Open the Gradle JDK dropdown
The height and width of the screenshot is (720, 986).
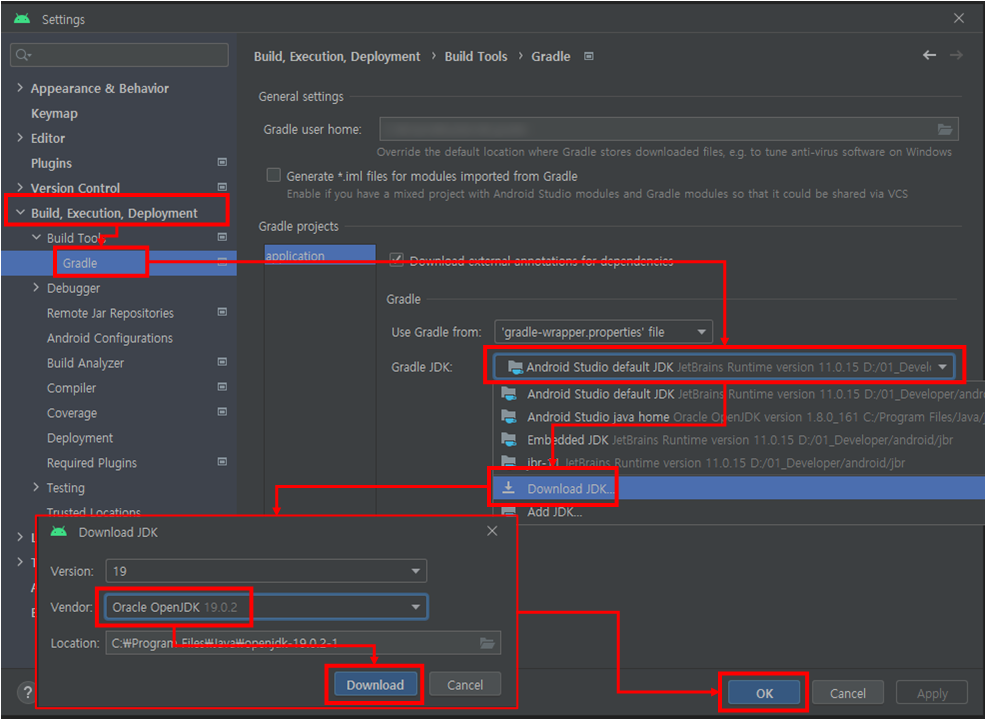point(724,367)
